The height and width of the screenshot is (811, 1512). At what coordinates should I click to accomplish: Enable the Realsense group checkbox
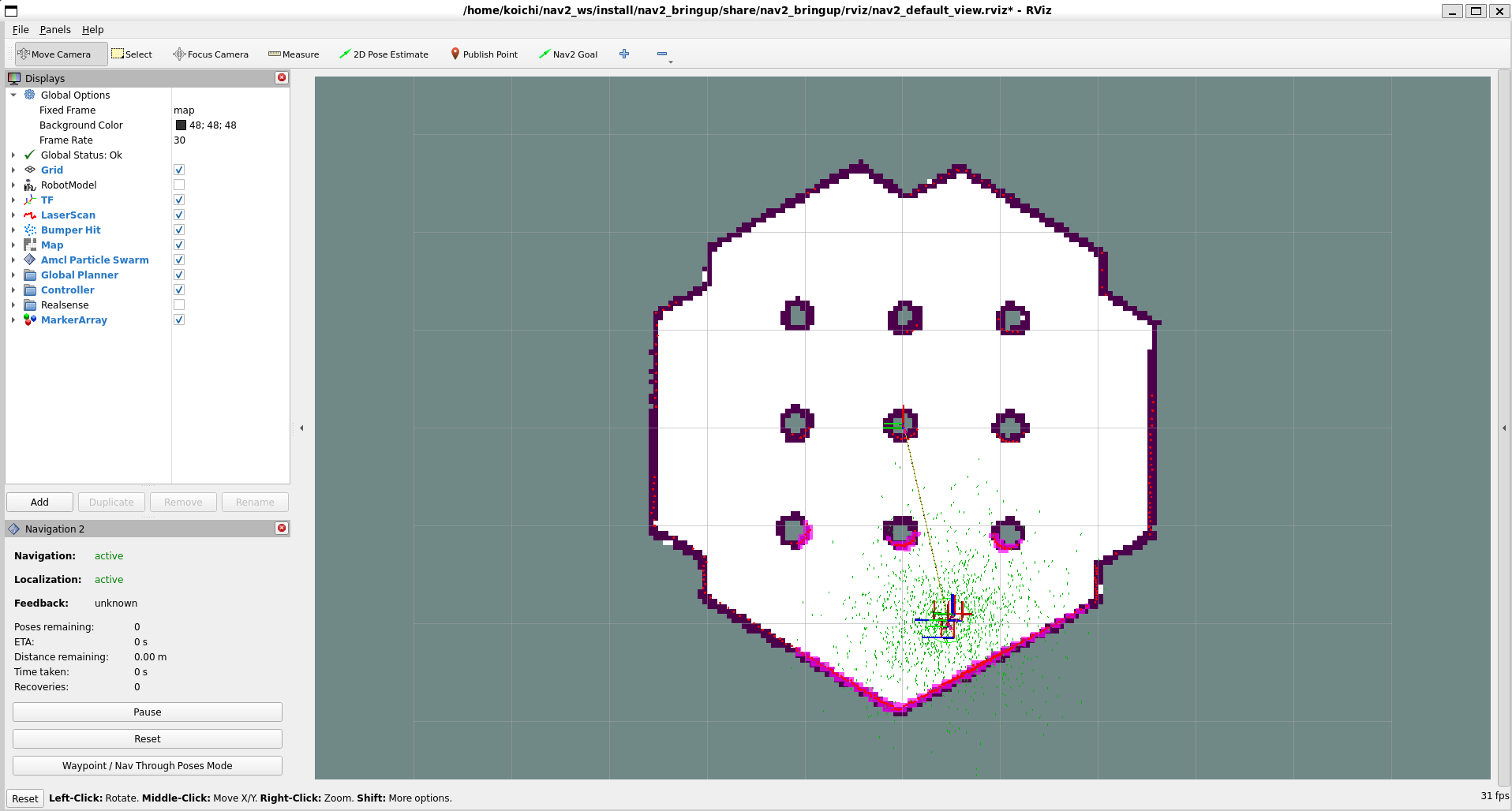[179, 305]
